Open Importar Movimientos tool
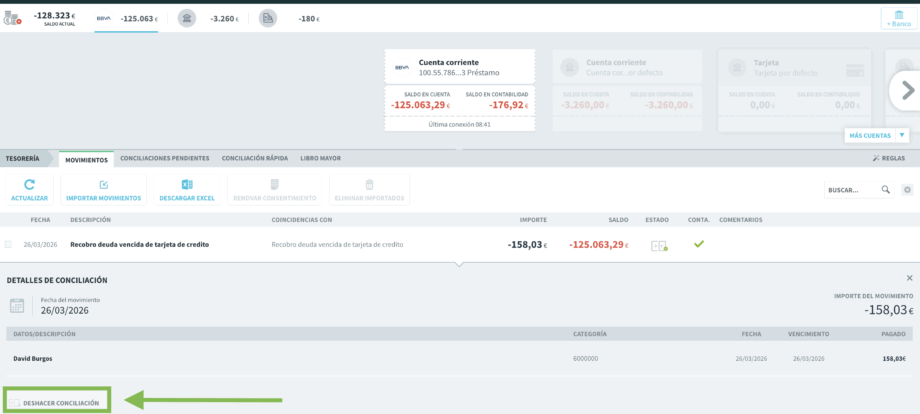 104,190
